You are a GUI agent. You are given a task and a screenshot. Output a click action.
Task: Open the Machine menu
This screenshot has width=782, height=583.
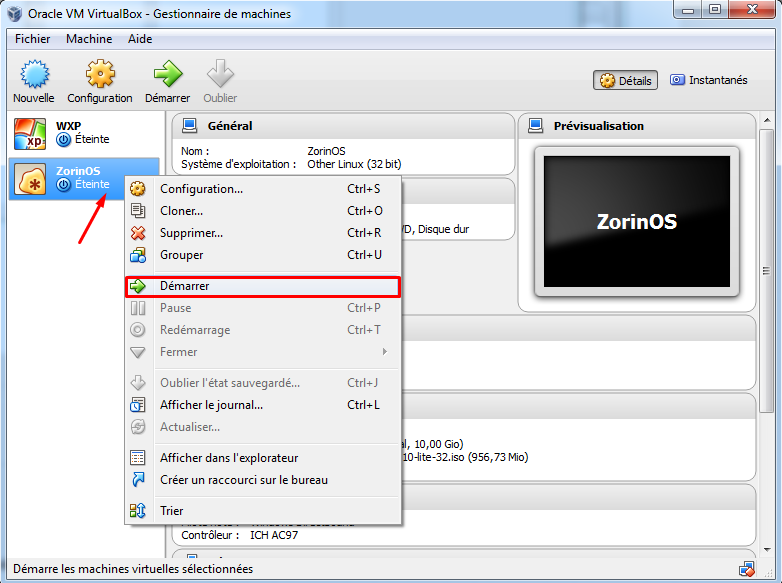89,39
